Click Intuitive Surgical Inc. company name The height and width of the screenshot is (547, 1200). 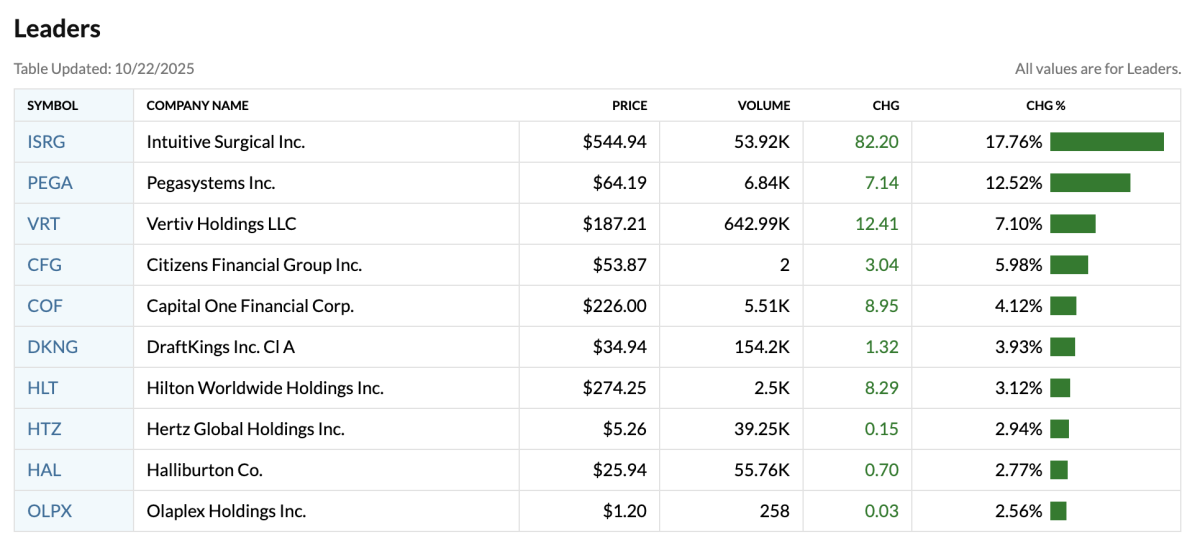[x=225, y=142]
